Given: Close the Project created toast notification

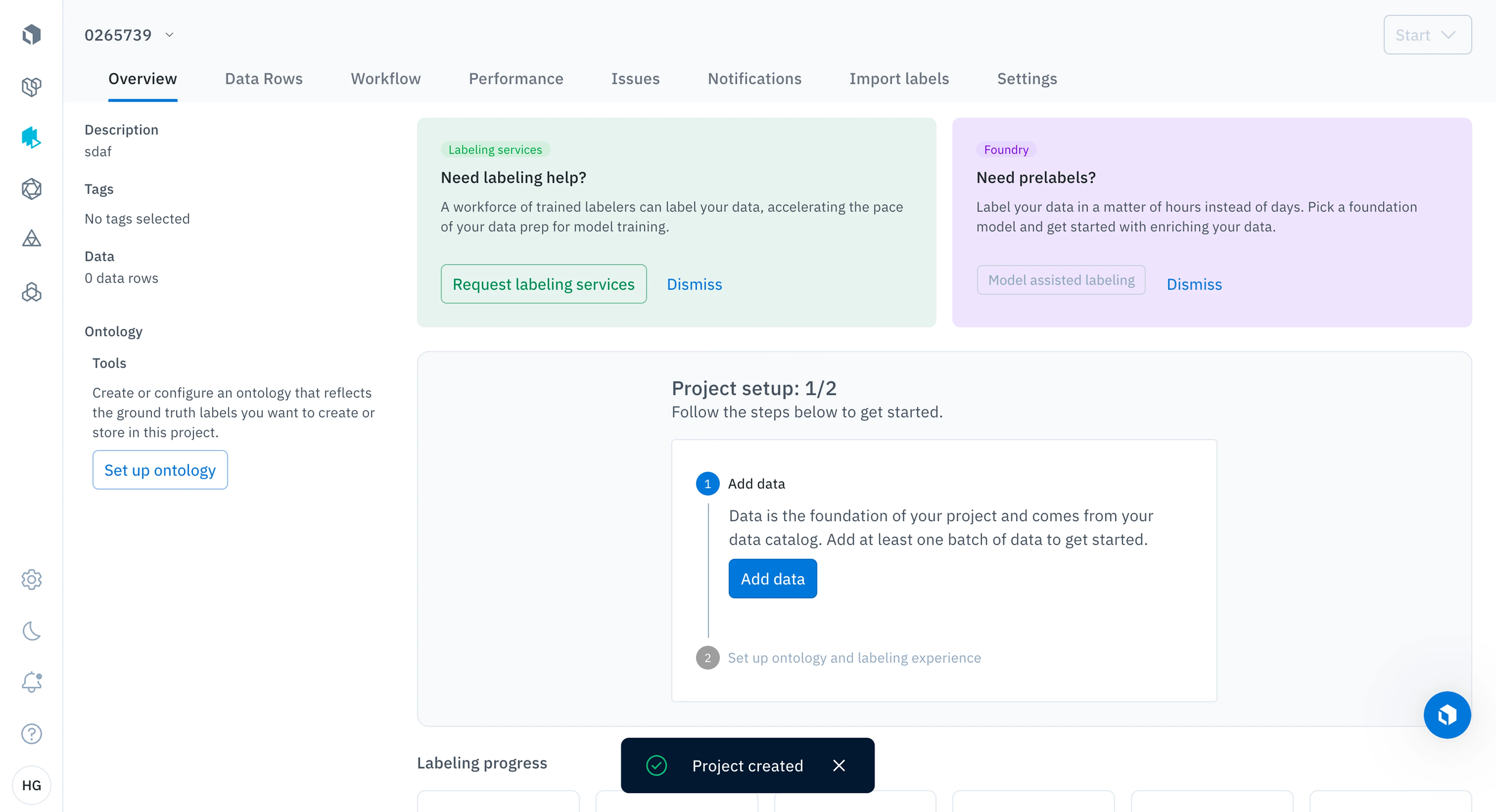Looking at the screenshot, I should 839,766.
